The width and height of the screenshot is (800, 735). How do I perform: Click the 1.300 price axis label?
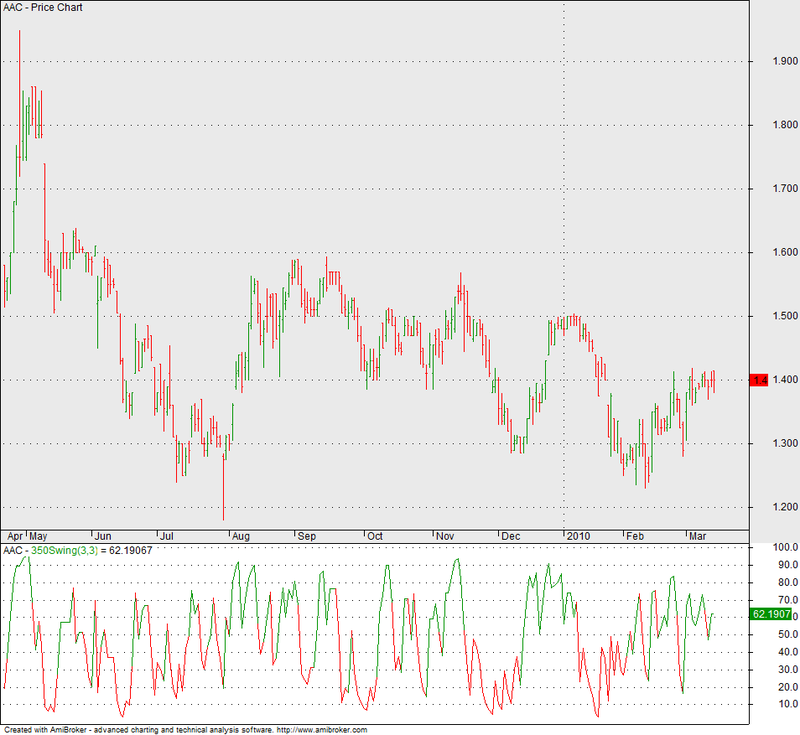(x=785, y=443)
